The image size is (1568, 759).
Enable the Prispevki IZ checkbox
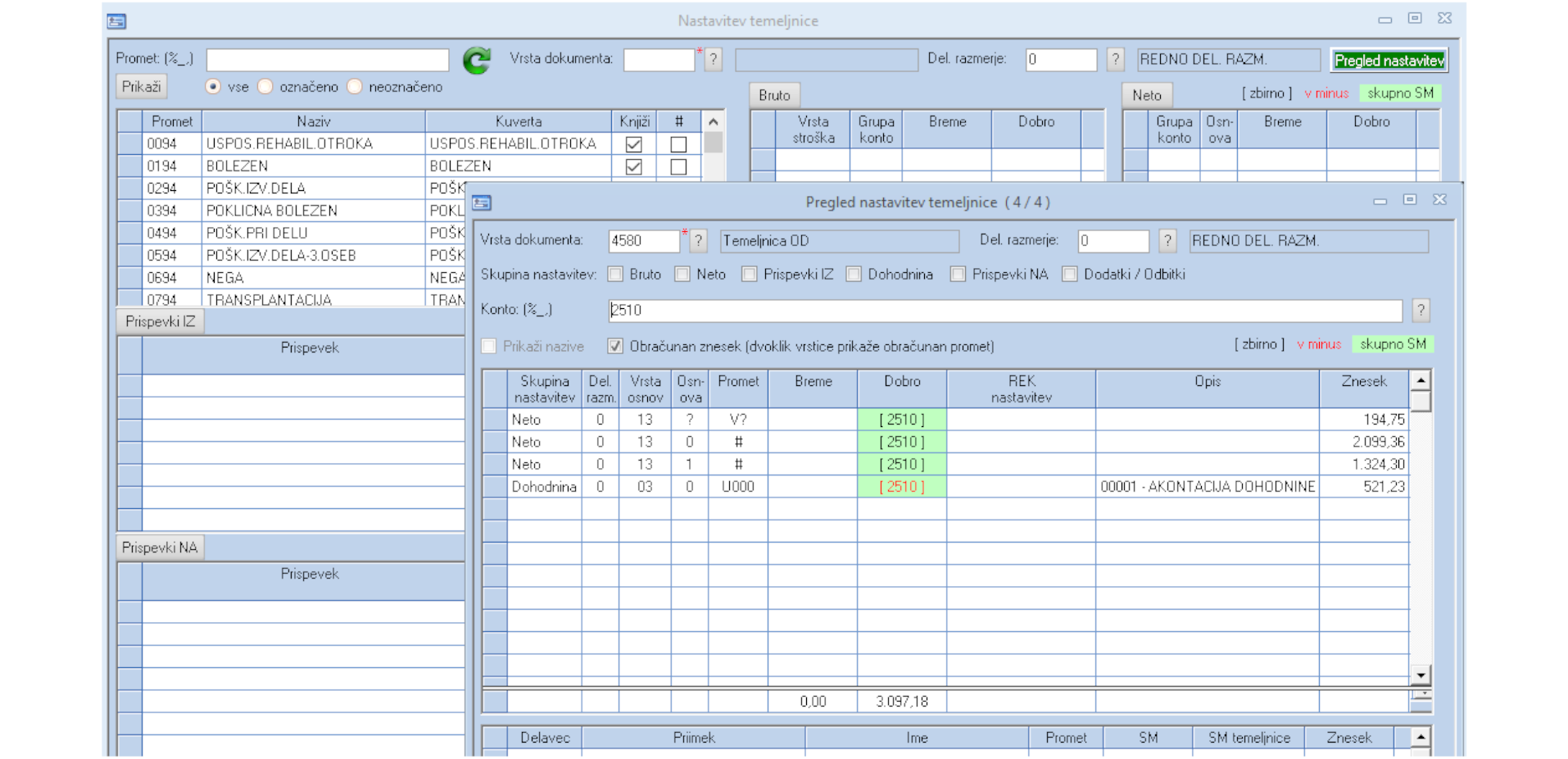749,275
